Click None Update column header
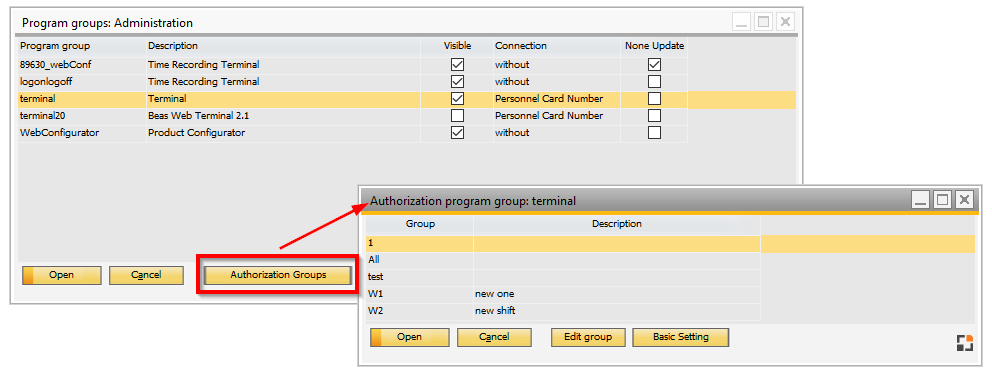The image size is (992, 378). (654, 46)
